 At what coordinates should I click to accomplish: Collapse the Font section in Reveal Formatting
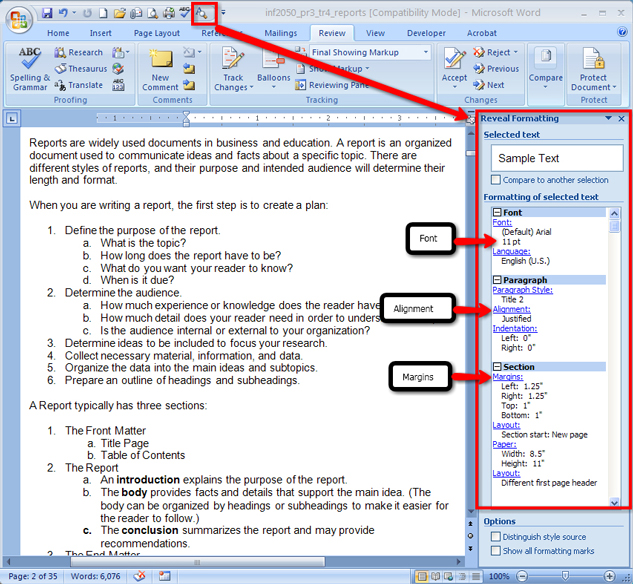click(x=497, y=212)
